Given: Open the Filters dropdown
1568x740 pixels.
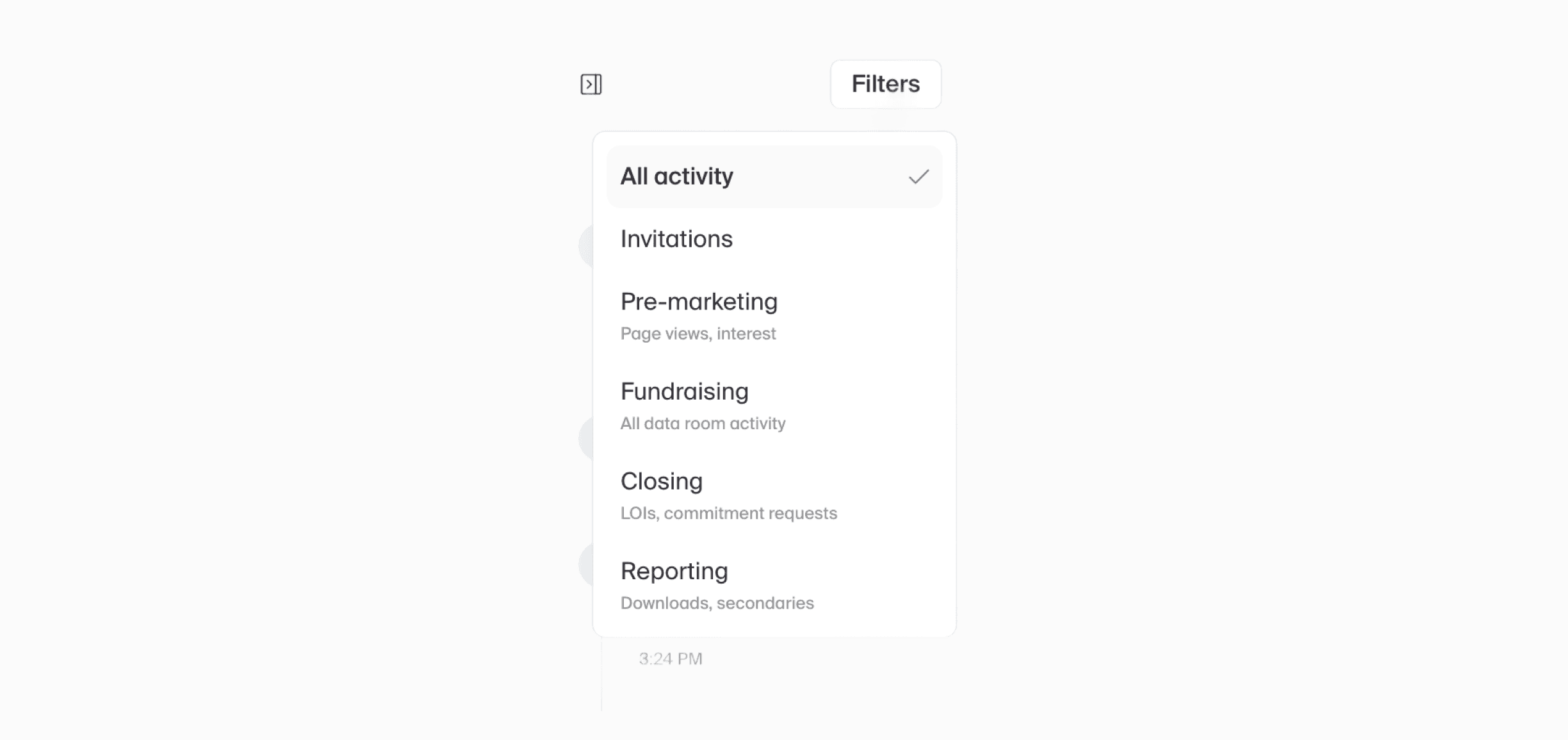Looking at the screenshot, I should pos(886,84).
